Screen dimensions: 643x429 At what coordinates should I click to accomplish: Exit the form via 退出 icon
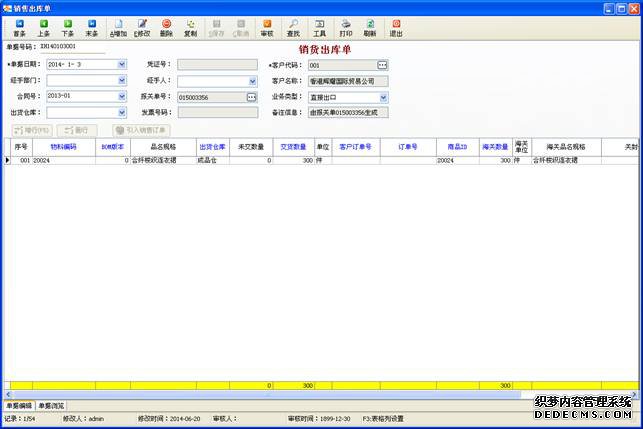[397, 27]
